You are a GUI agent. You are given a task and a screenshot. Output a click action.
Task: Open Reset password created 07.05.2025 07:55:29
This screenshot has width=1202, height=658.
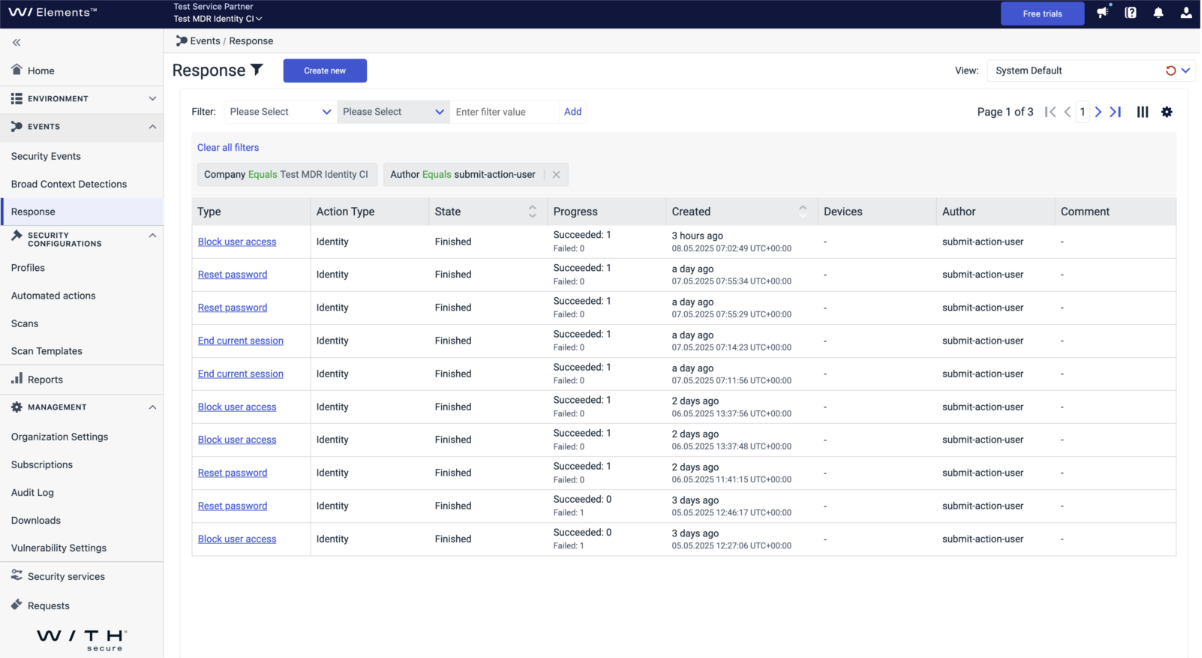(232, 308)
